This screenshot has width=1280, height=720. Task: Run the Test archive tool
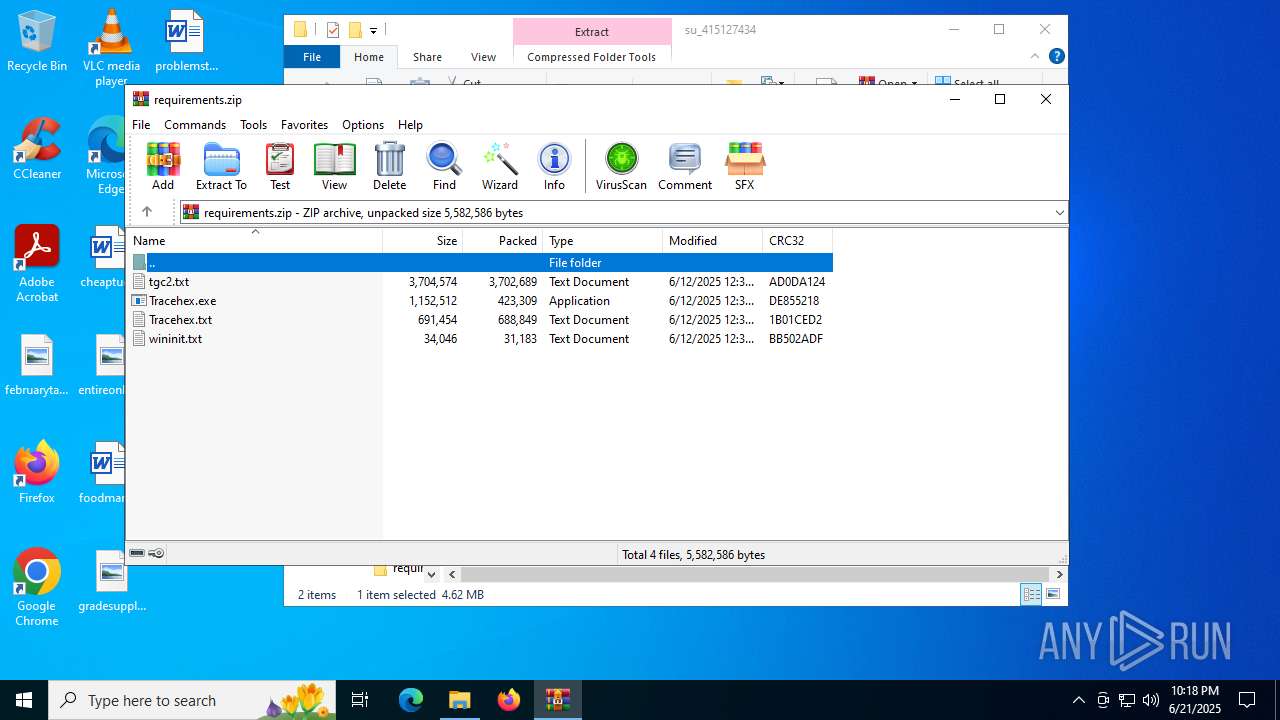point(280,166)
